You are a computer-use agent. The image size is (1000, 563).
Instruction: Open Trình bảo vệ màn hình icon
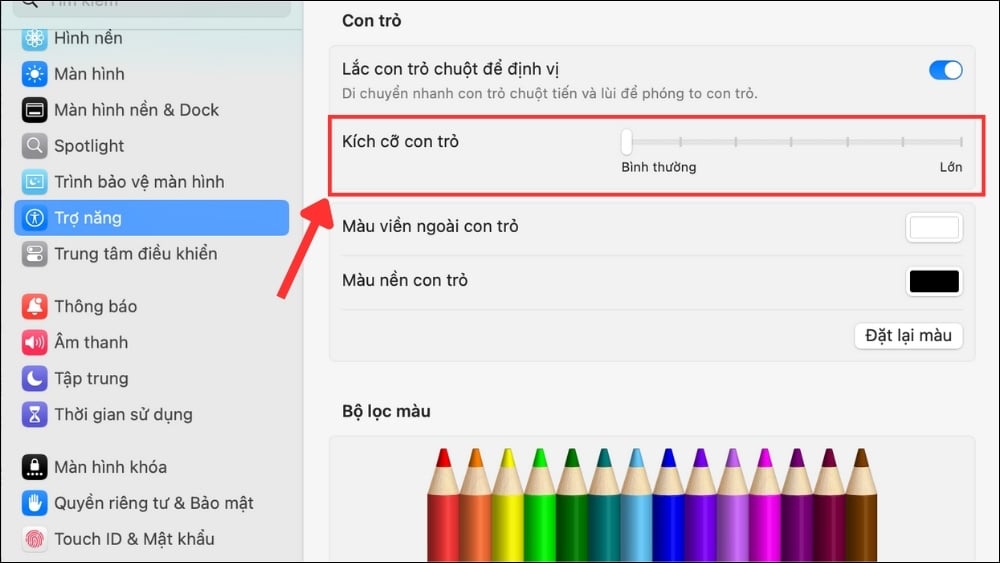point(35,182)
